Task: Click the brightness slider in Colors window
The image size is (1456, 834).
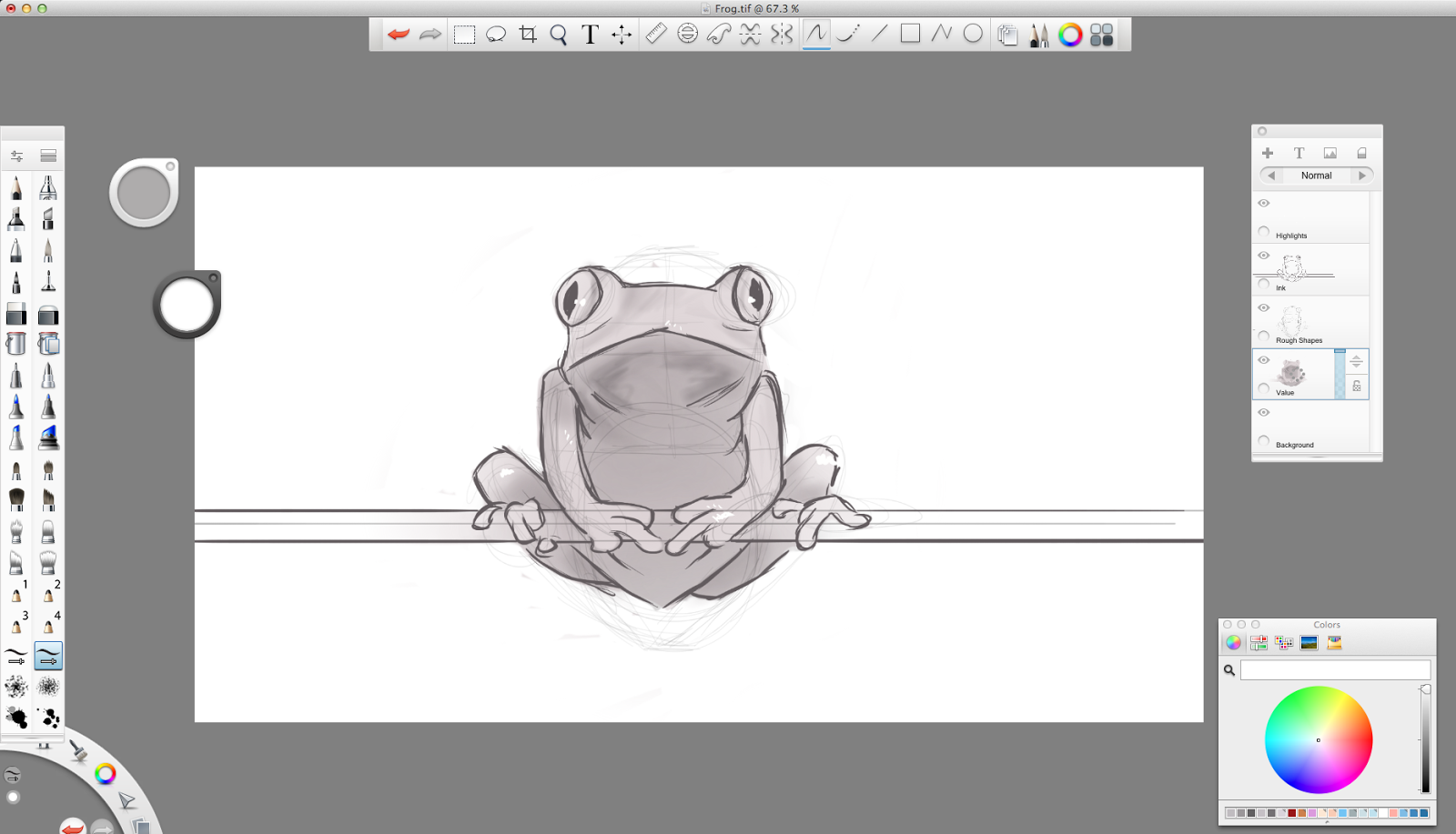Action: pos(1425,739)
